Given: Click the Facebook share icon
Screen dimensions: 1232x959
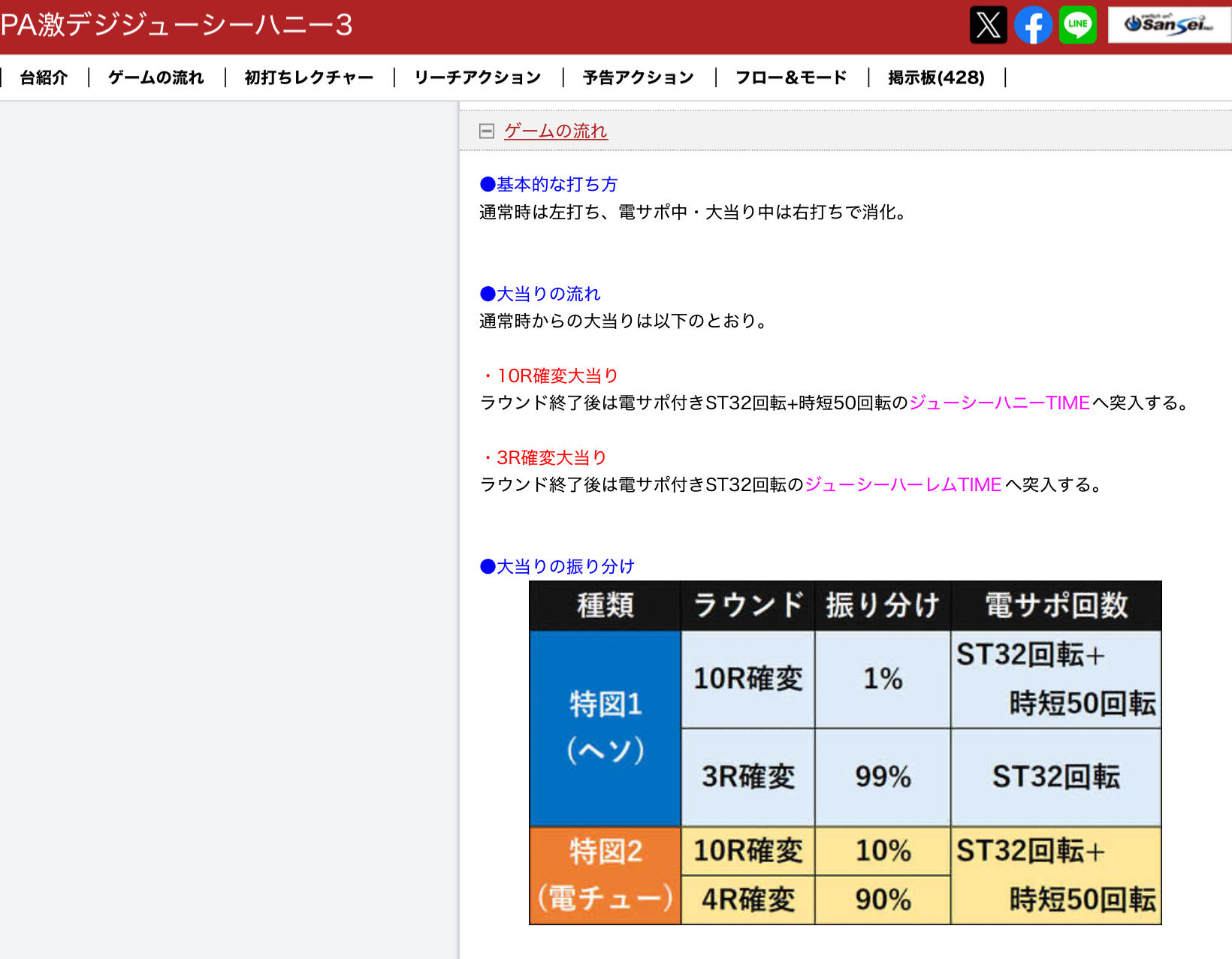Looking at the screenshot, I should [1033, 25].
